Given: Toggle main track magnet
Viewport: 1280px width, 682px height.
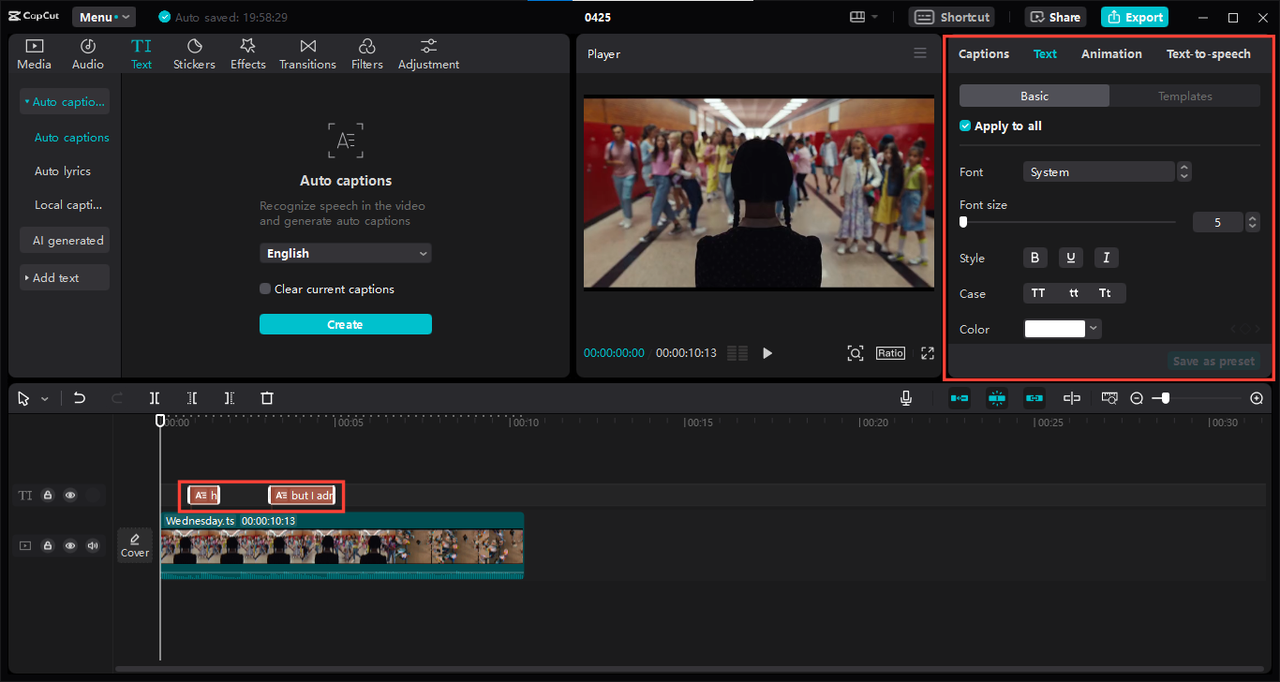Looking at the screenshot, I should 959,398.
